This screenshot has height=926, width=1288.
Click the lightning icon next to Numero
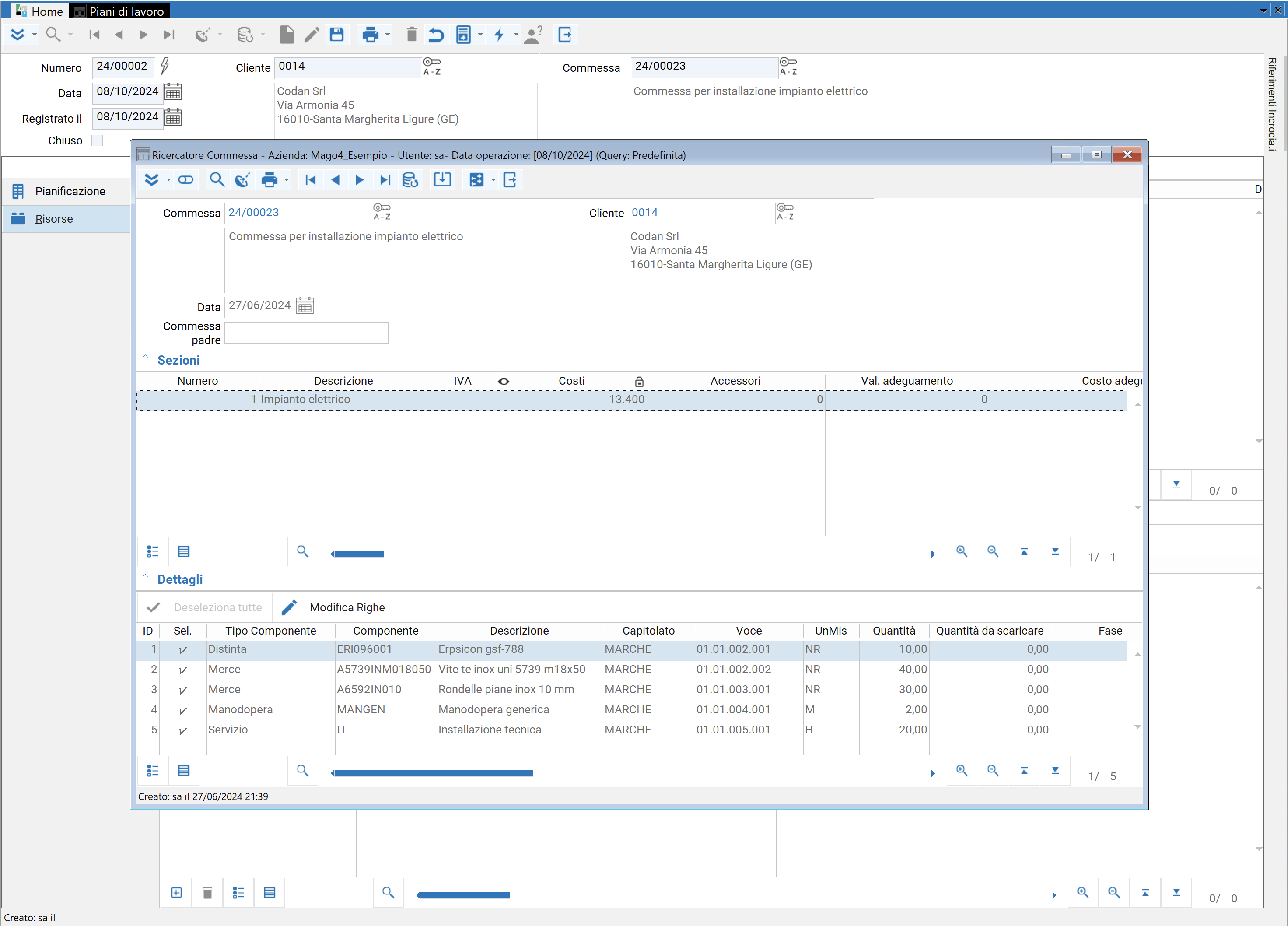(x=164, y=66)
